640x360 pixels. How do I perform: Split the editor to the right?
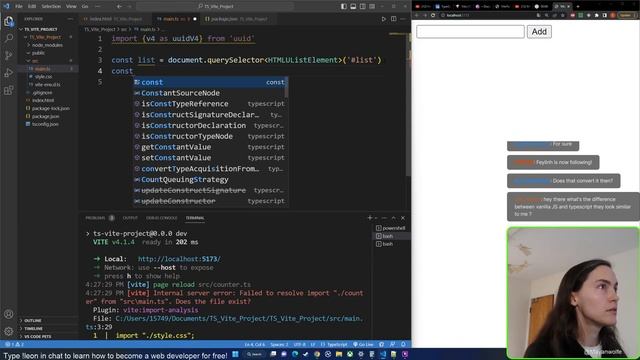pos(393,19)
